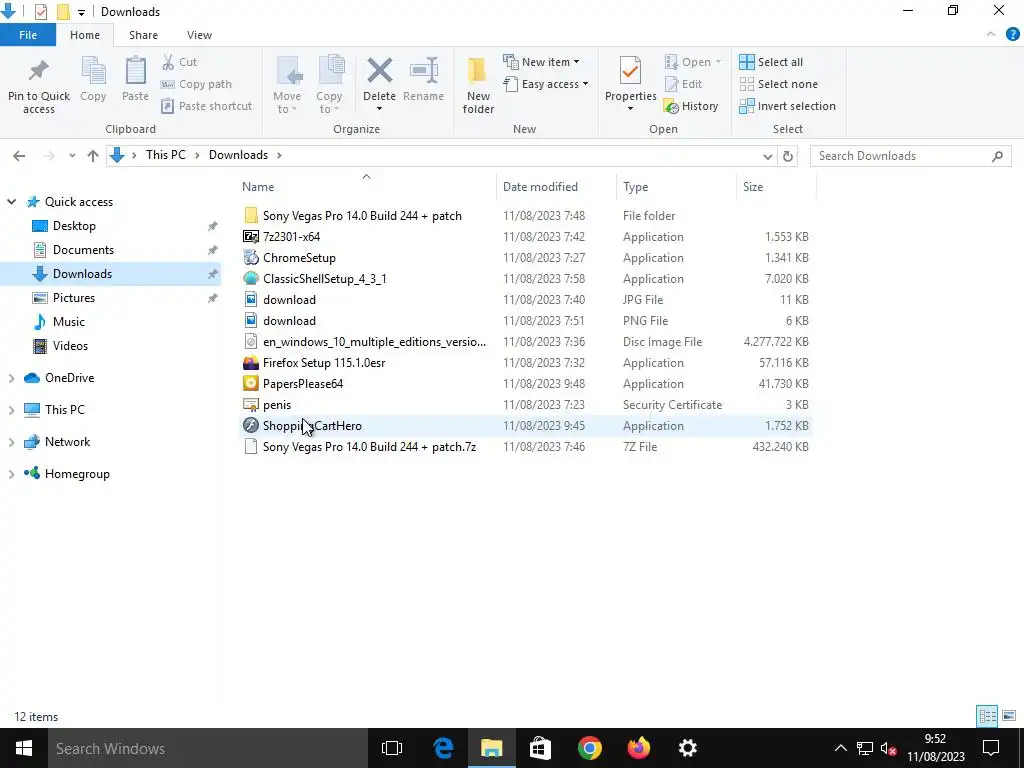Navigate back with left arrow
Viewport: 1024px width, 768px height.
[19, 155]
